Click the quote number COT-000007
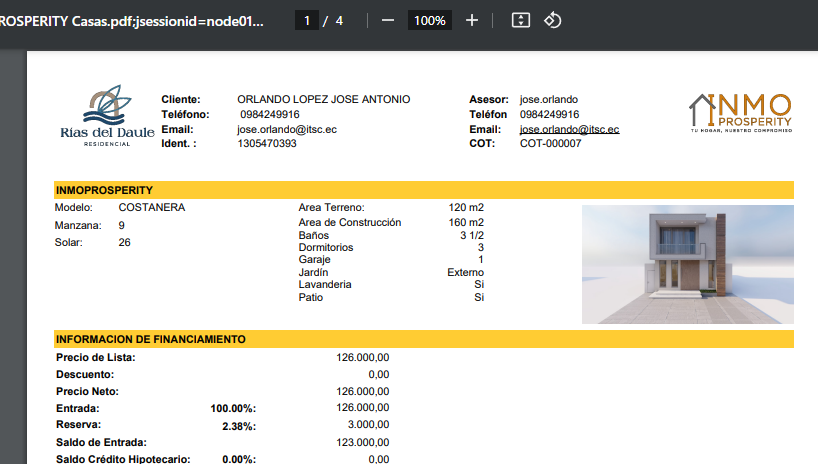Viewport: 818px width, 464px height. click(550, 143)
